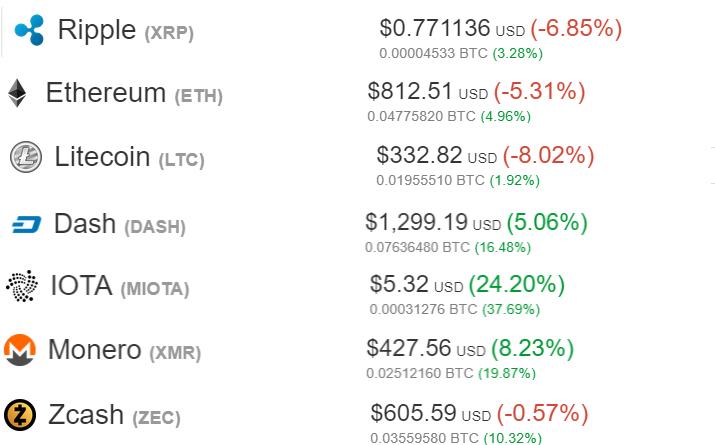Click IOTA's 24.20% change value
This screenshot has width=715, height=445.
click(517, 284)
